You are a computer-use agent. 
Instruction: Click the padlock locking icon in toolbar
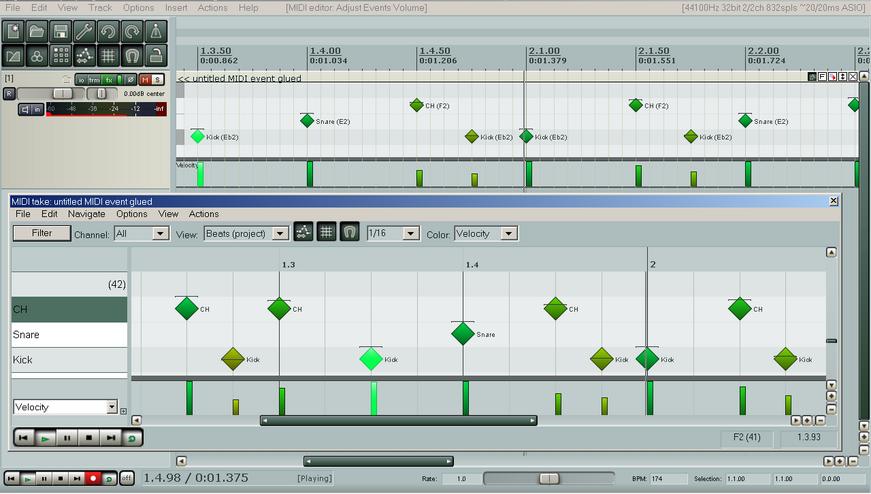coord(155,55)
